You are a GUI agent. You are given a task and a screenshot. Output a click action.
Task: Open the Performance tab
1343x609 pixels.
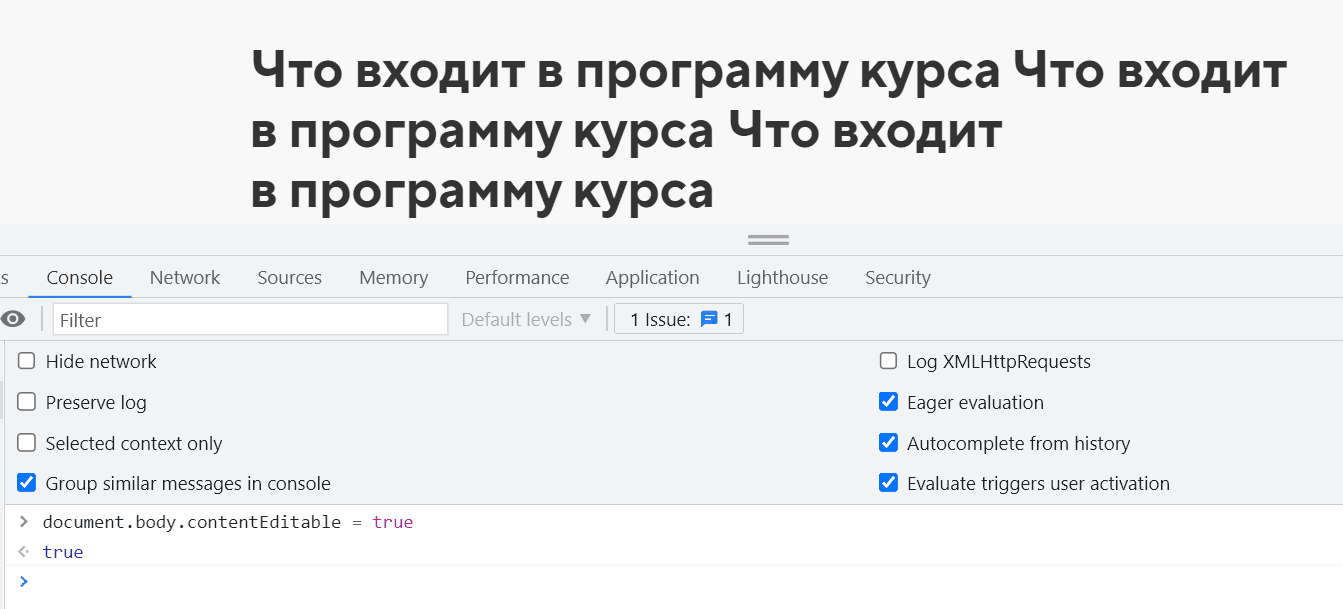click(x=517, y=278)
